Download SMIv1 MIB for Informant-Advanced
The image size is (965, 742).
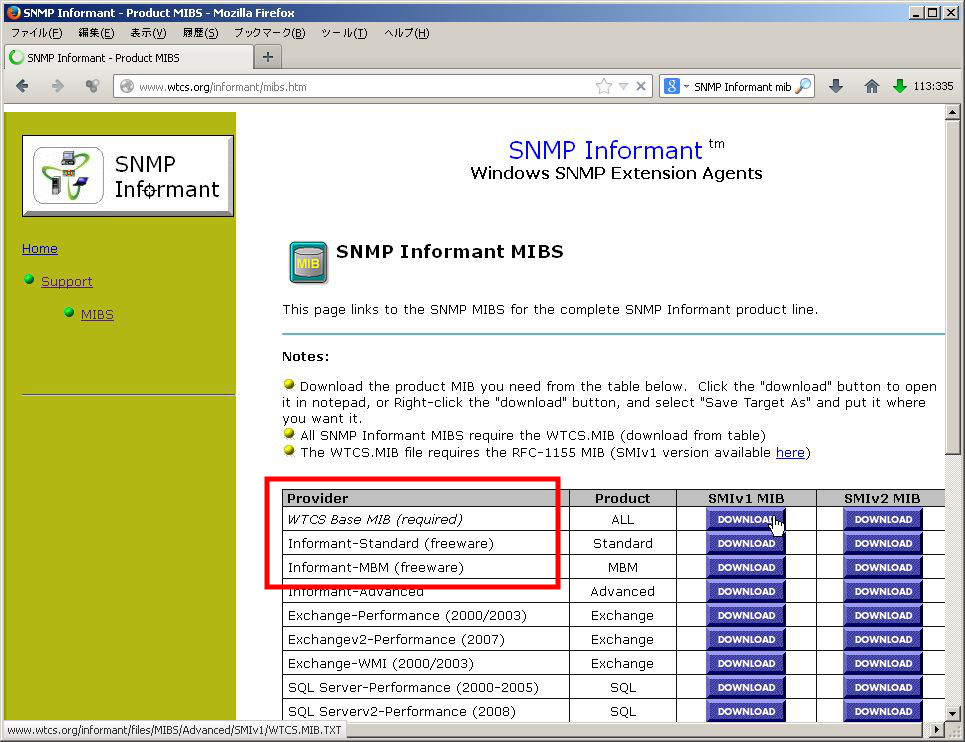click(x=746, y=591)
